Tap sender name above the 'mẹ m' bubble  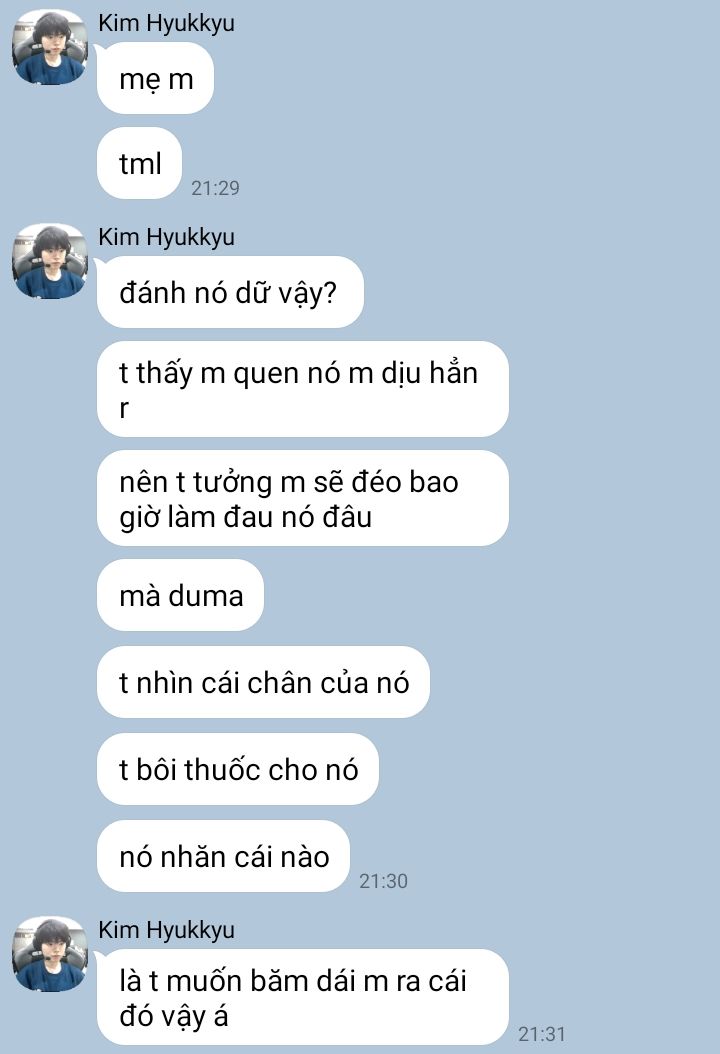click(166, 24)
